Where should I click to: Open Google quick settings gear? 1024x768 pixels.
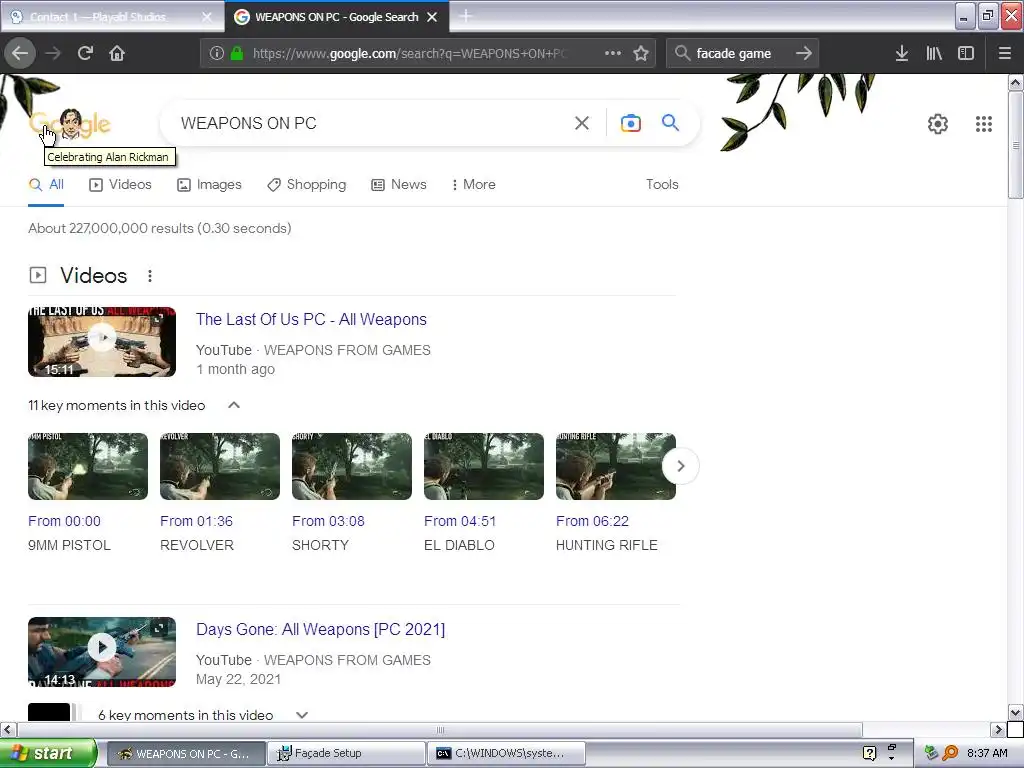(938, 123)
